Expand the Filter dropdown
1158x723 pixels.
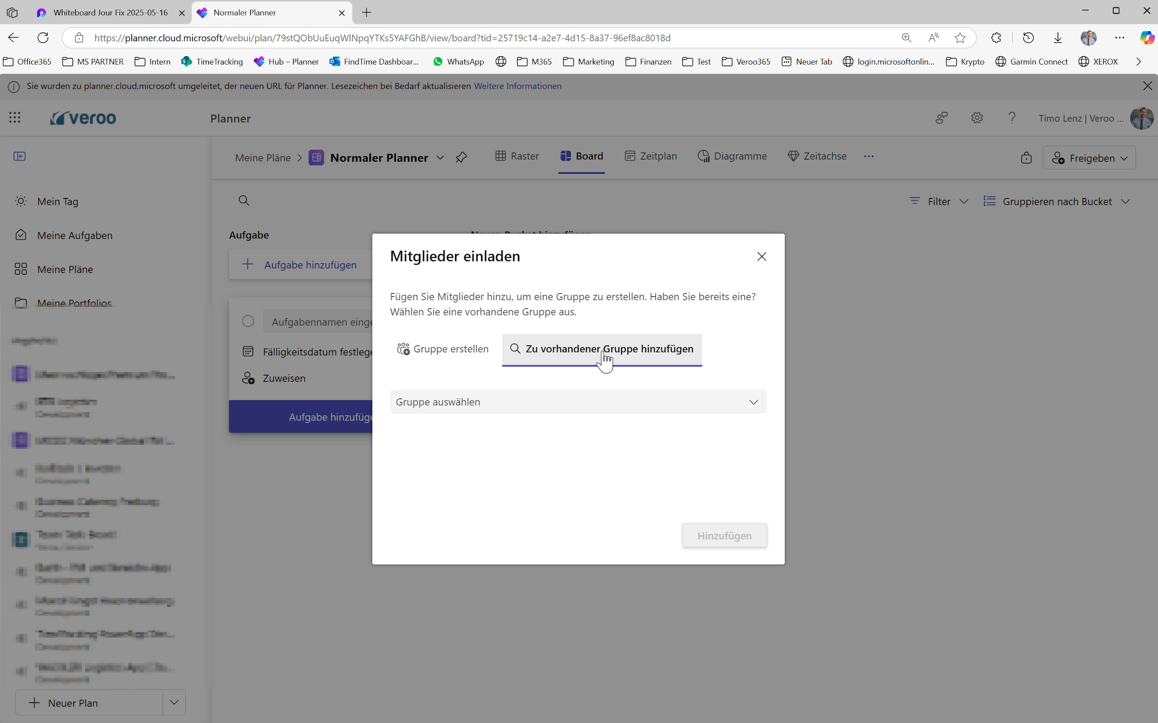click(939, 202)
